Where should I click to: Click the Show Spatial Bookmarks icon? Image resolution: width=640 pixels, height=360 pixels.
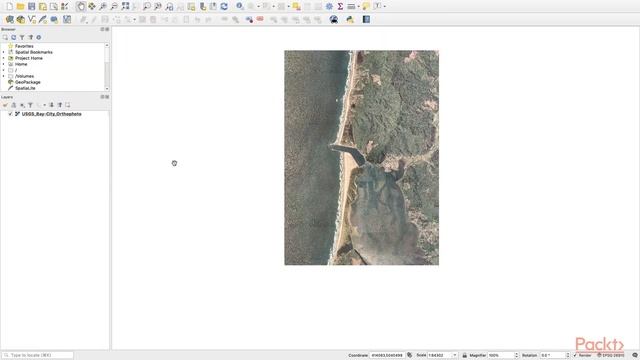213,7
